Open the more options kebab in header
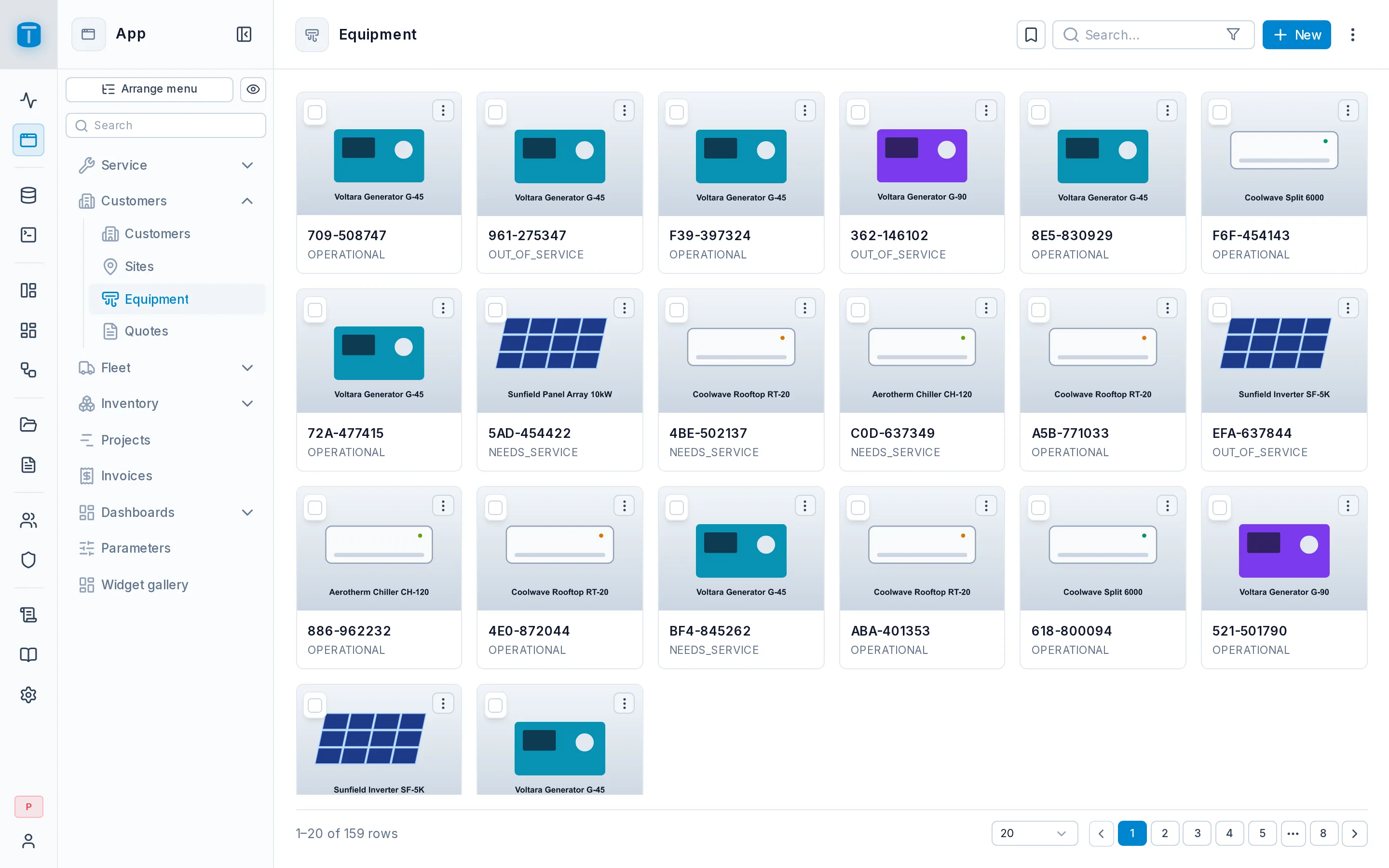Screen dimensions: 1389x868 [1352, 35]
